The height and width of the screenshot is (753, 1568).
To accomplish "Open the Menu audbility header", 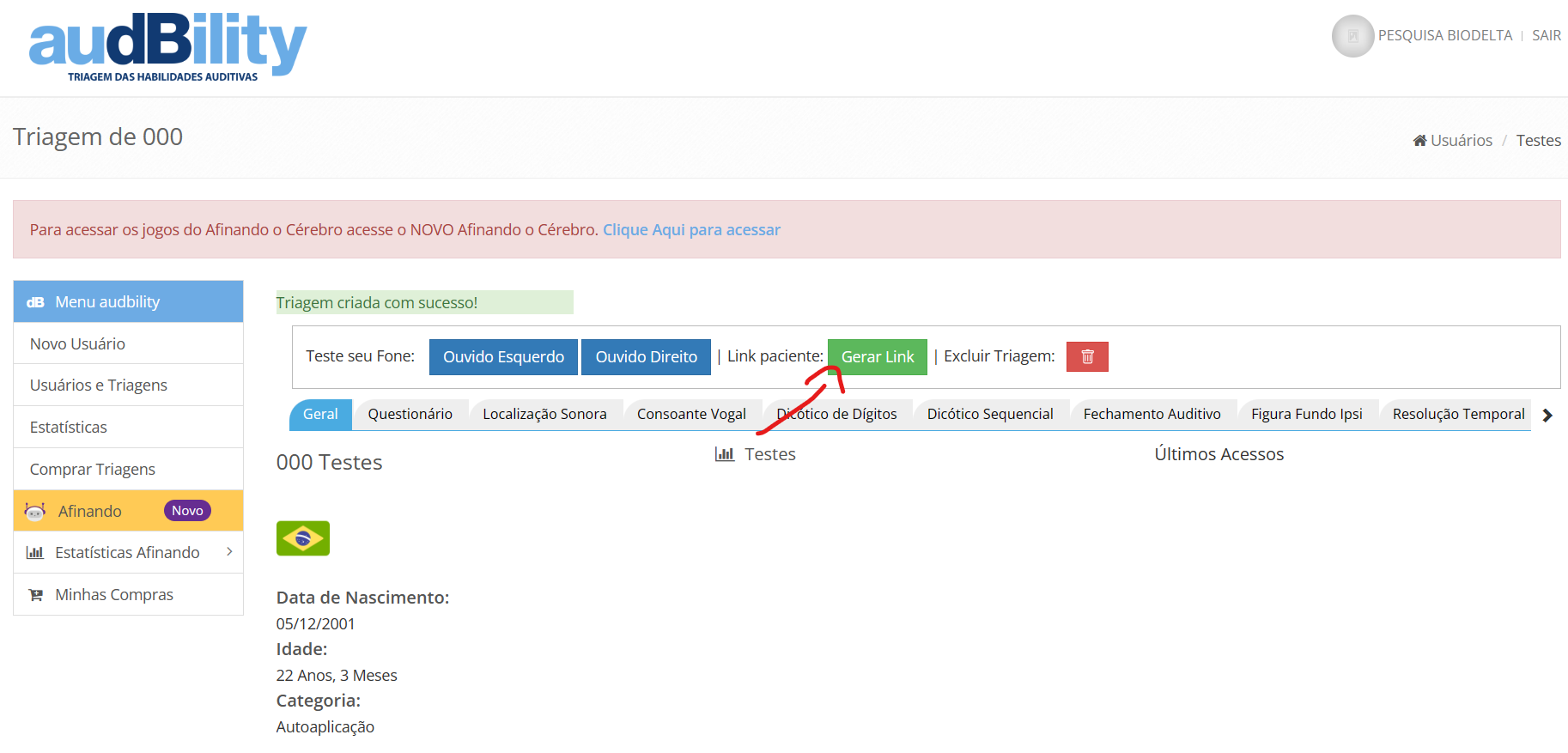I will (x=129, y=301).
